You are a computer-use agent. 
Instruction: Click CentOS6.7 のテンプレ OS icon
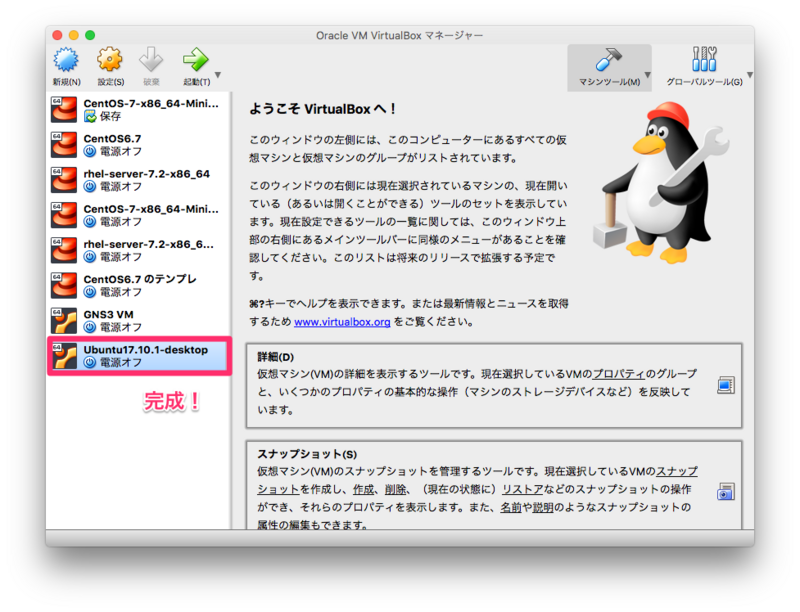tap(64, 286)
